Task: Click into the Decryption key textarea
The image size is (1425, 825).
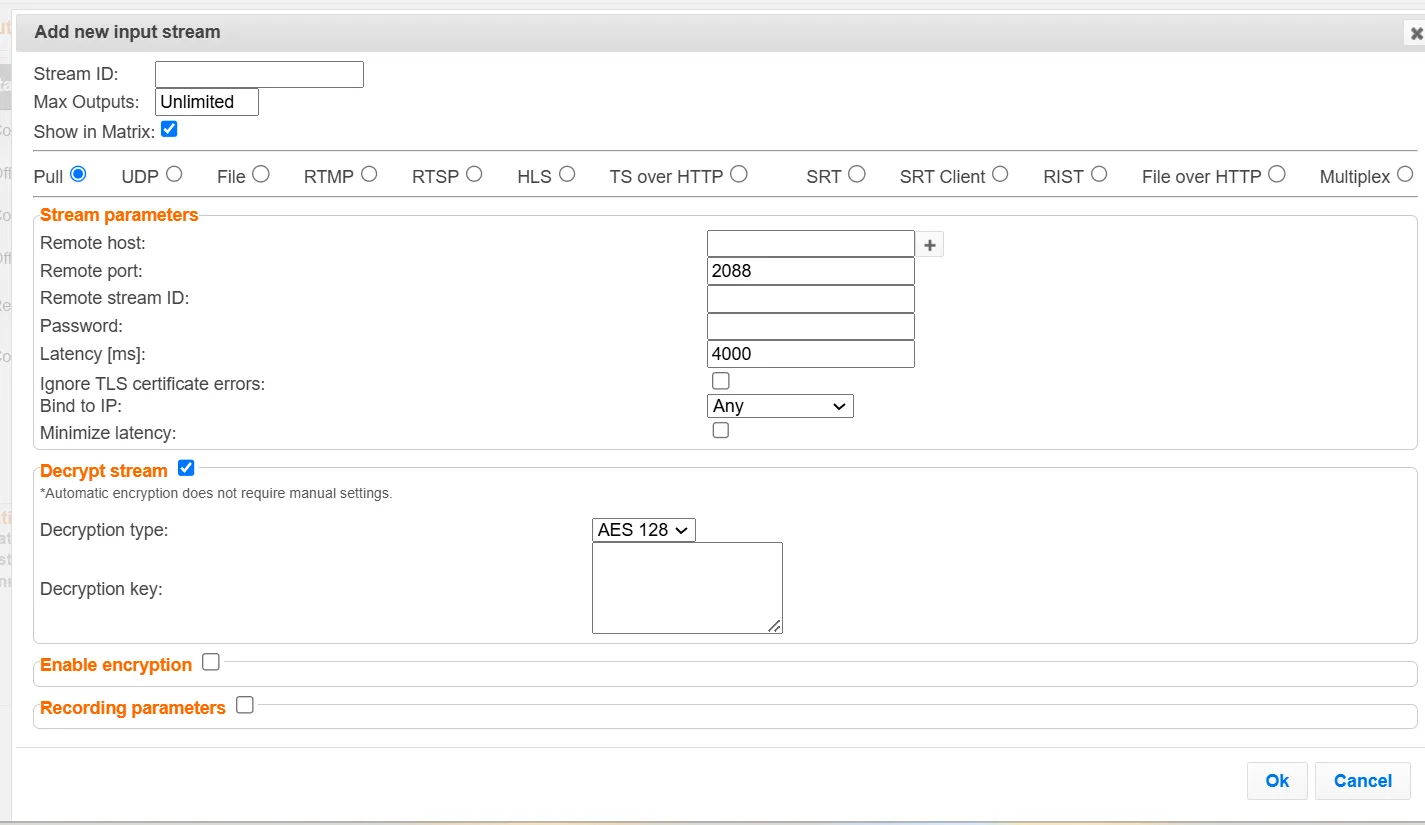Action: (687, 588)
